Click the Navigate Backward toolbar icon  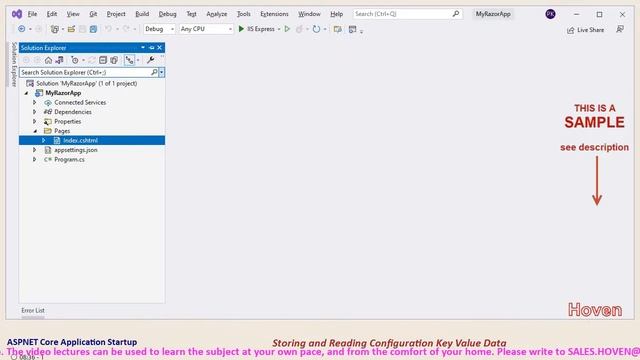[21, 29]
